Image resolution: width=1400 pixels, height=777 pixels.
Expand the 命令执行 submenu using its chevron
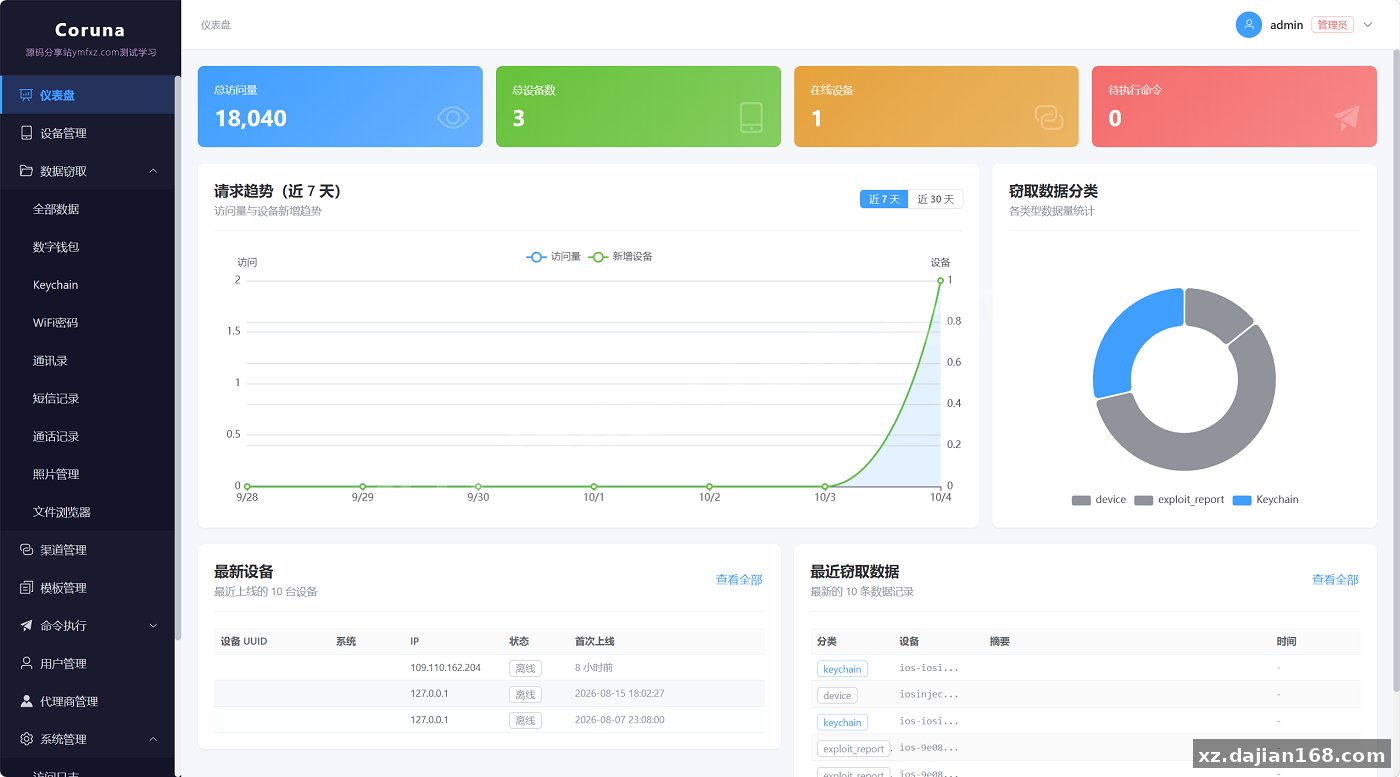[153, 626]
